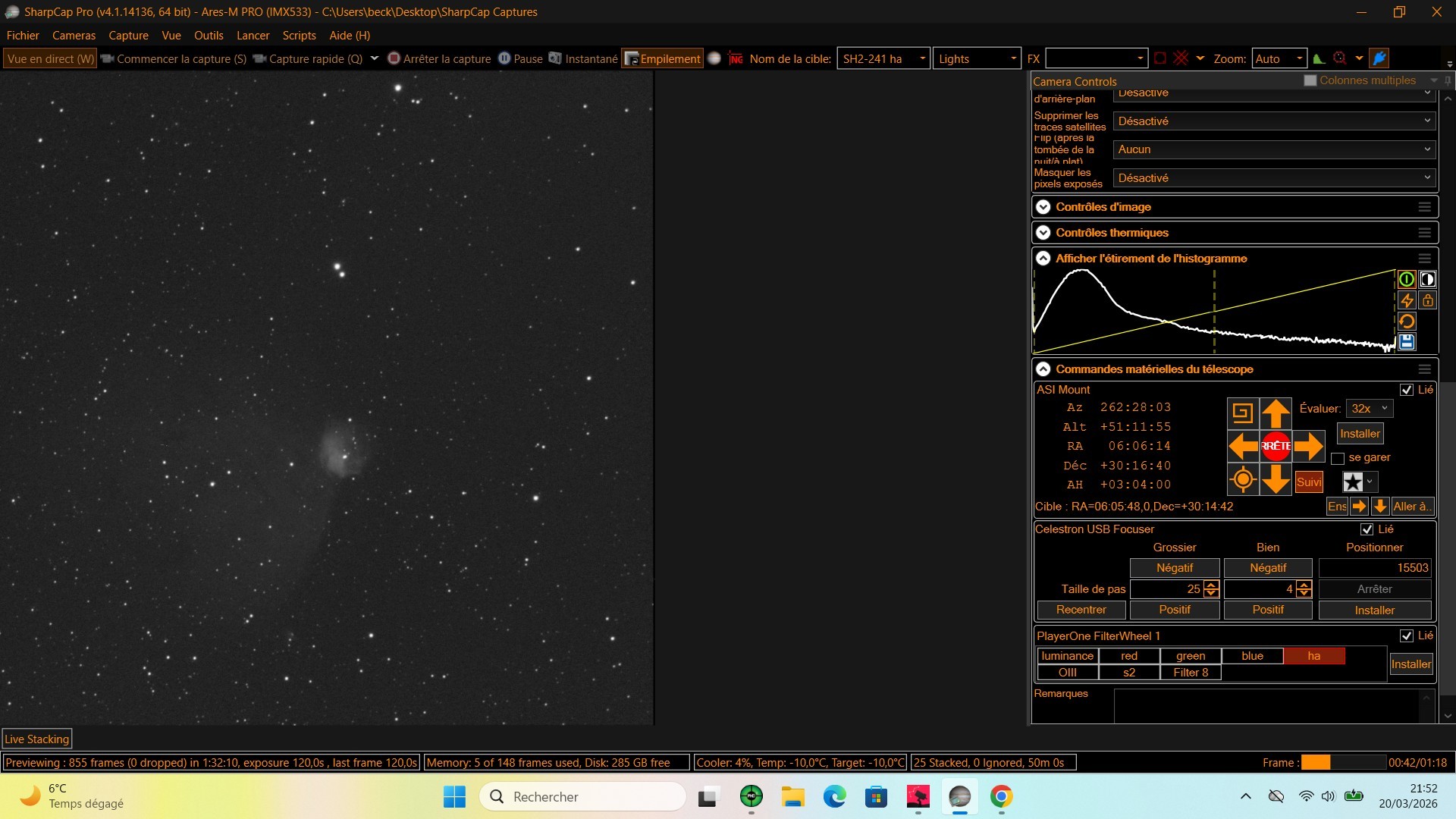Switch to the Live Stacking tab
The image size is (1456, 819).
click(36, 739)
